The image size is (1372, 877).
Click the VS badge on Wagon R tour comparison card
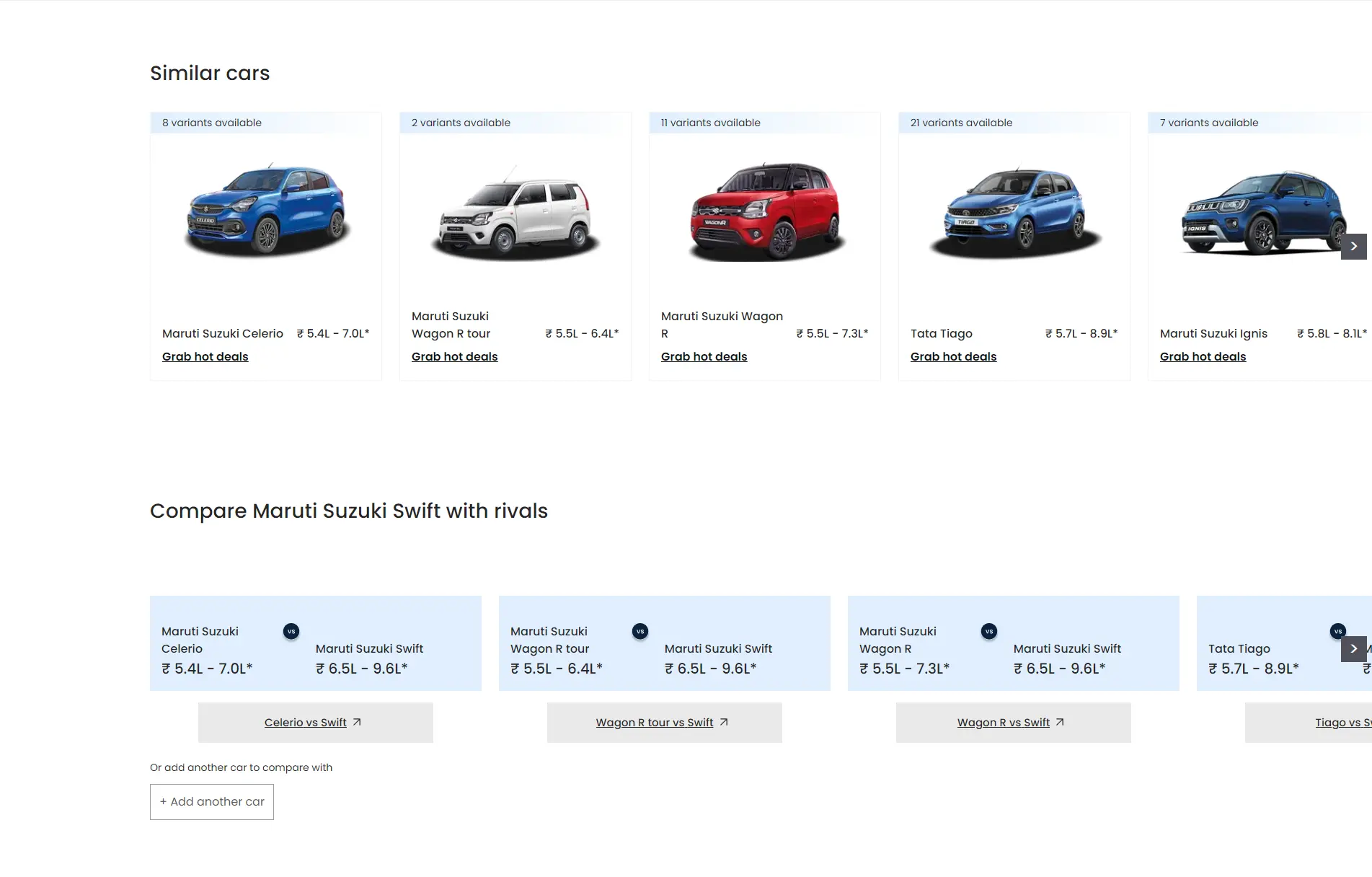(640, 631)
